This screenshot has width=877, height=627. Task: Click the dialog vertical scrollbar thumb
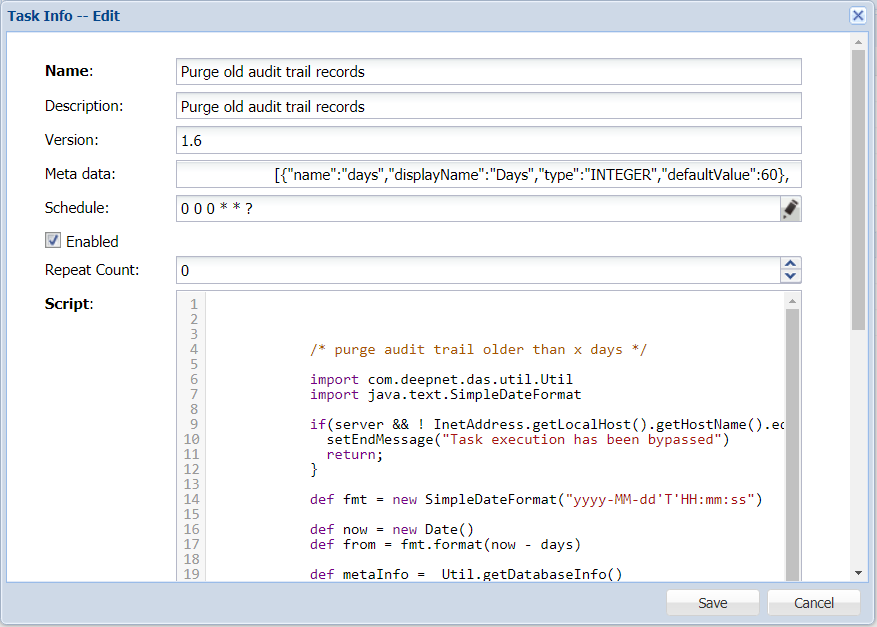point(858,190)
